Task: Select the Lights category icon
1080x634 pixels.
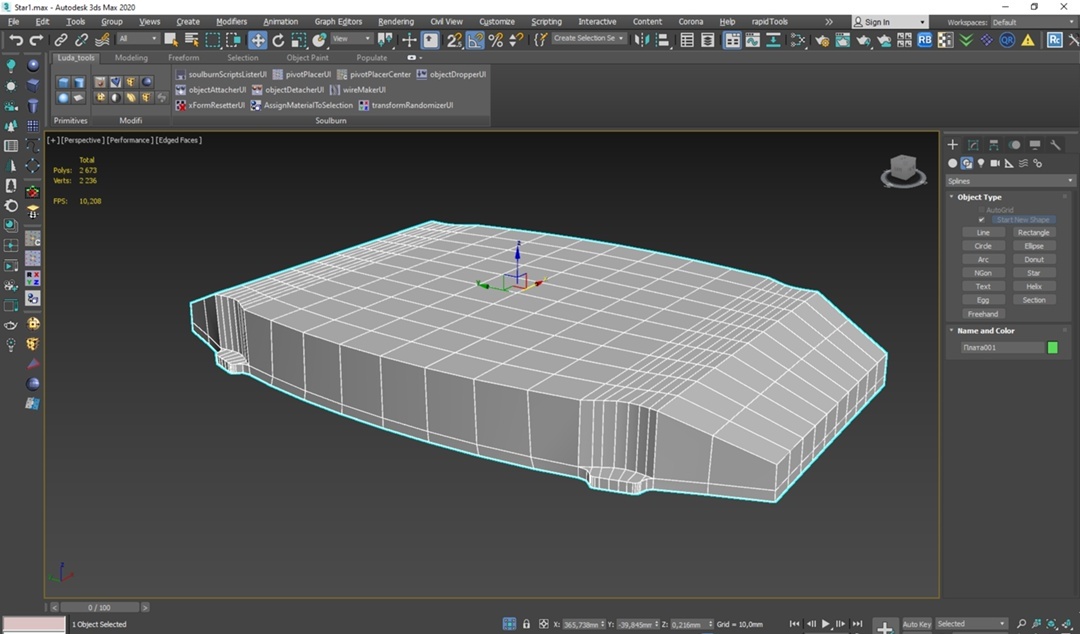Action: [981, 163]
